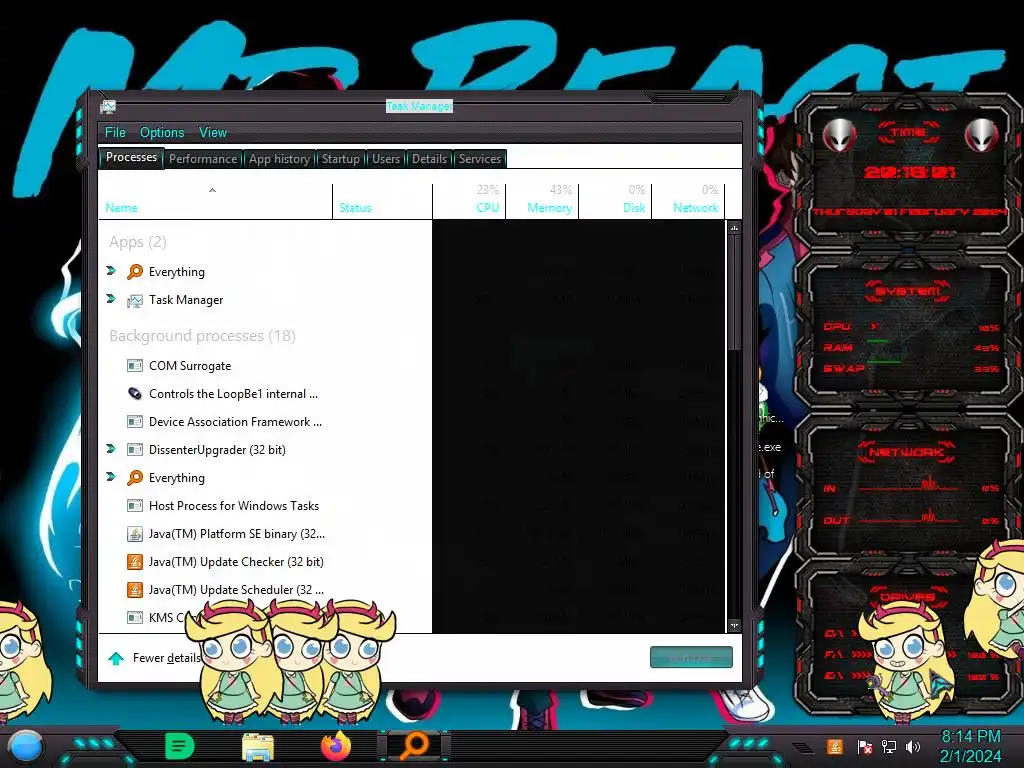Select Host Process for Windows Tasks row
Viewport: 1024px width, 768px height.
point(412,505)
